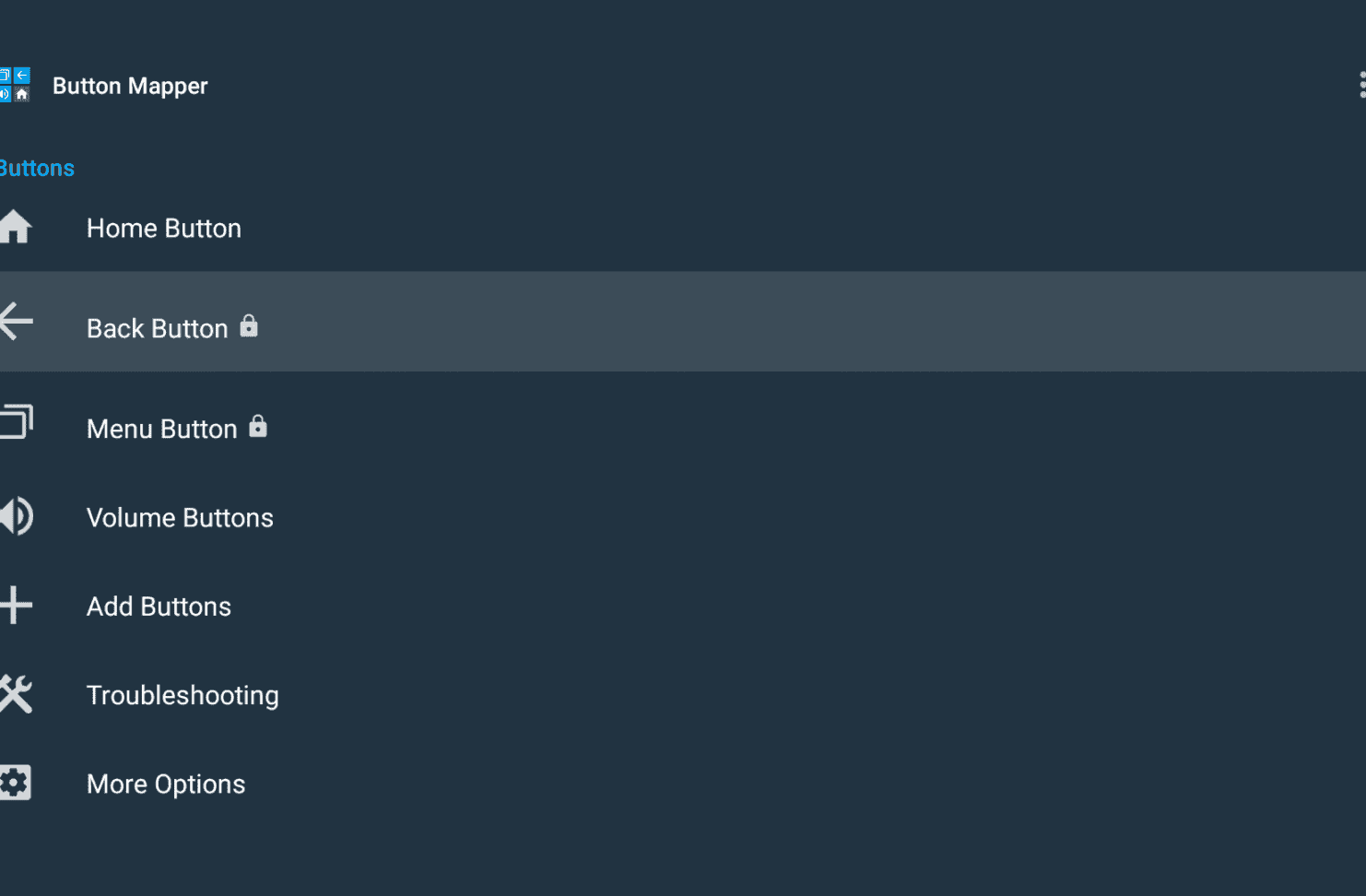
Task: Click the Button Mapper title text
Action: [x=130, y=86]
